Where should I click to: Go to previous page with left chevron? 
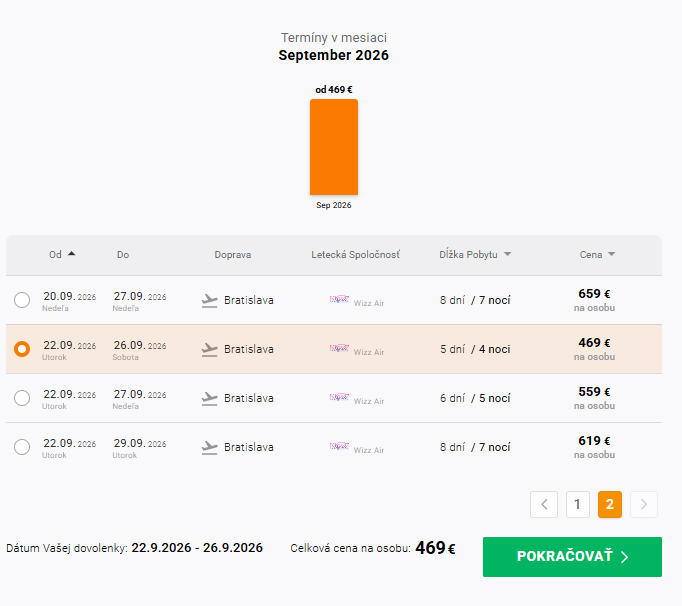coord(544,504)
